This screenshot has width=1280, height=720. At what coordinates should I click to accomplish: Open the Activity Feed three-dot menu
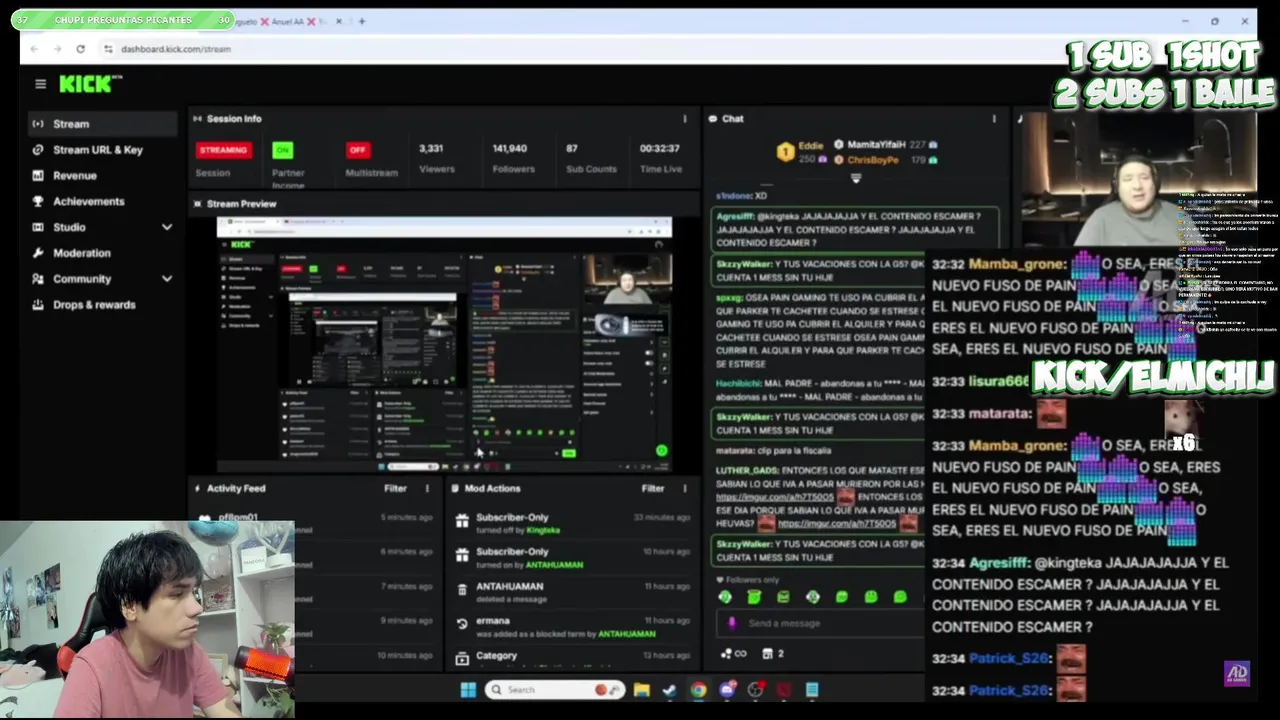point(427,489)
